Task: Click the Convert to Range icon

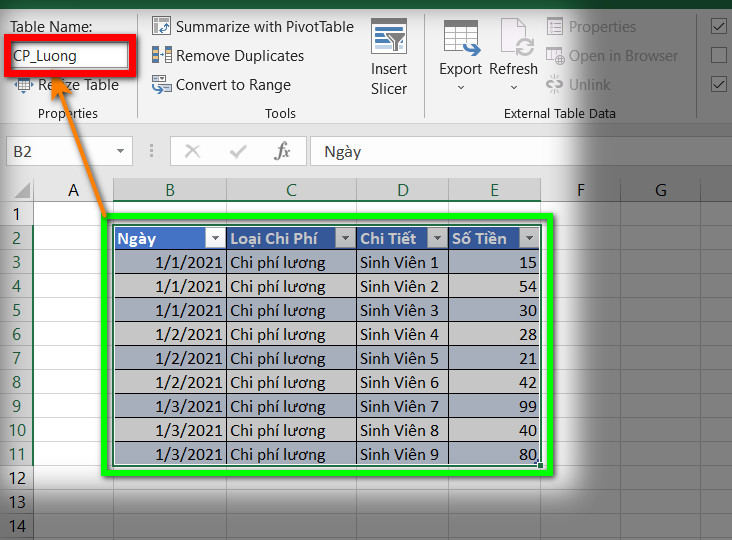Action: pos(162,84)
